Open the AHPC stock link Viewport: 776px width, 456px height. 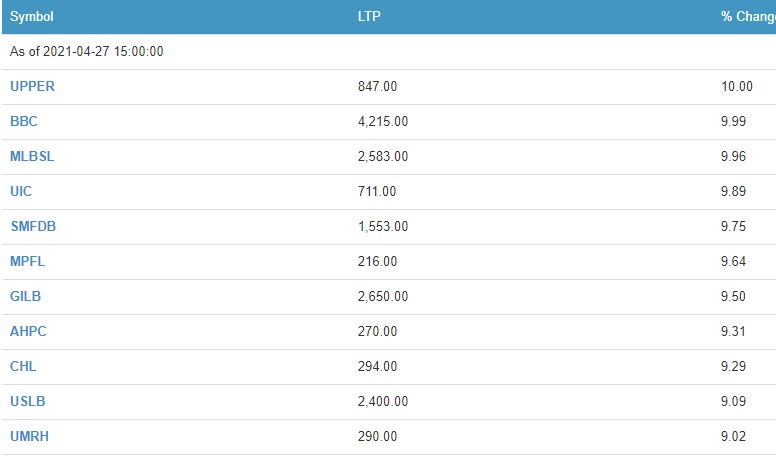point(27,332)
